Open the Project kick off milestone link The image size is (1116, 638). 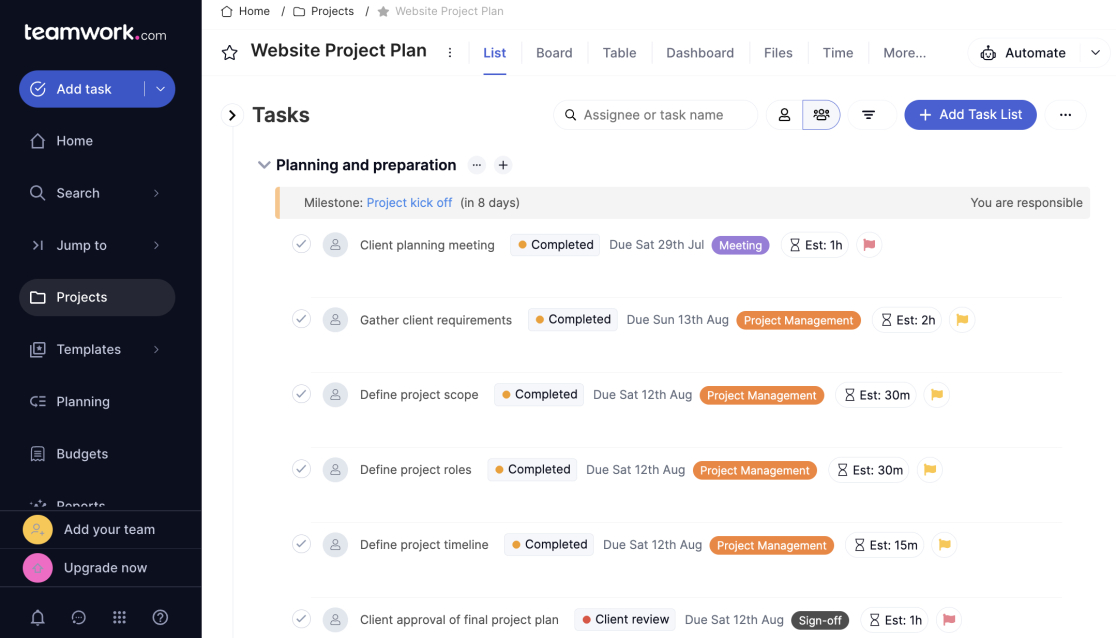click(409, 201)
